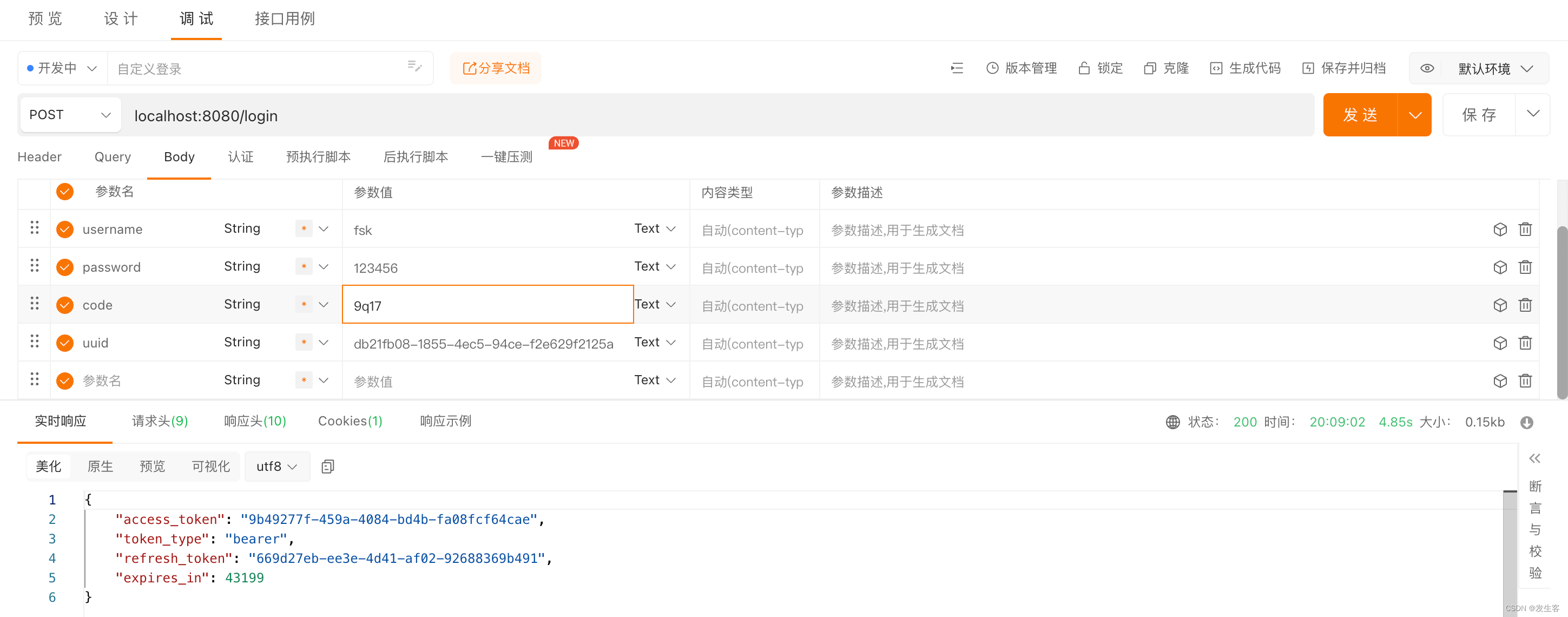Viewport: 1568px width, 617px height.
Task: Open the generate code icon
Action: (x=1216, y=68)
